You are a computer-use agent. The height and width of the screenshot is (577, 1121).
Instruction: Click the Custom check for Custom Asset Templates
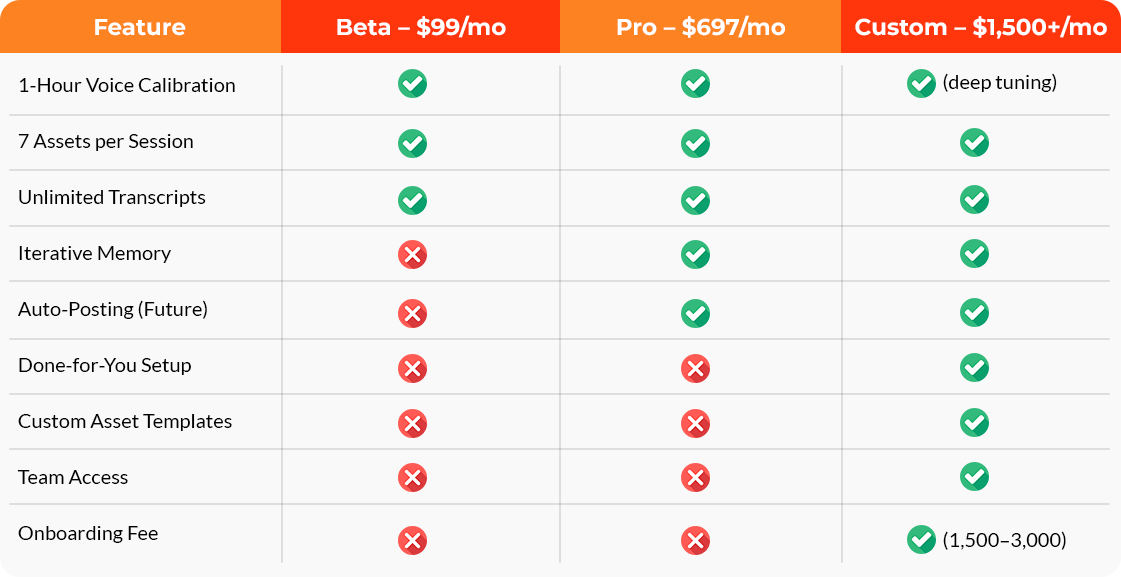pyautogui.click(x=974, y=422)
